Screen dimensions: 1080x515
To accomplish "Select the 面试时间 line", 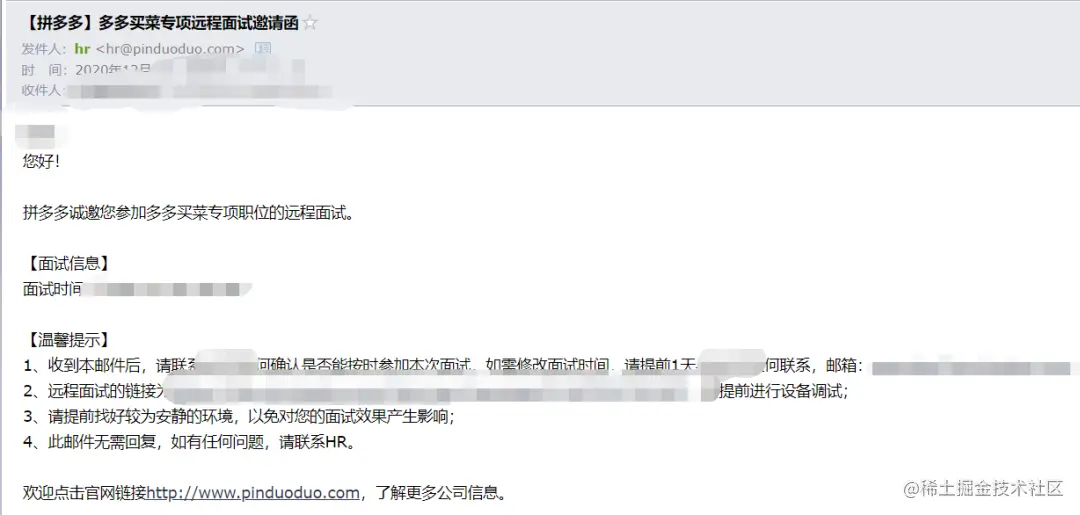I will coord(136,289).
